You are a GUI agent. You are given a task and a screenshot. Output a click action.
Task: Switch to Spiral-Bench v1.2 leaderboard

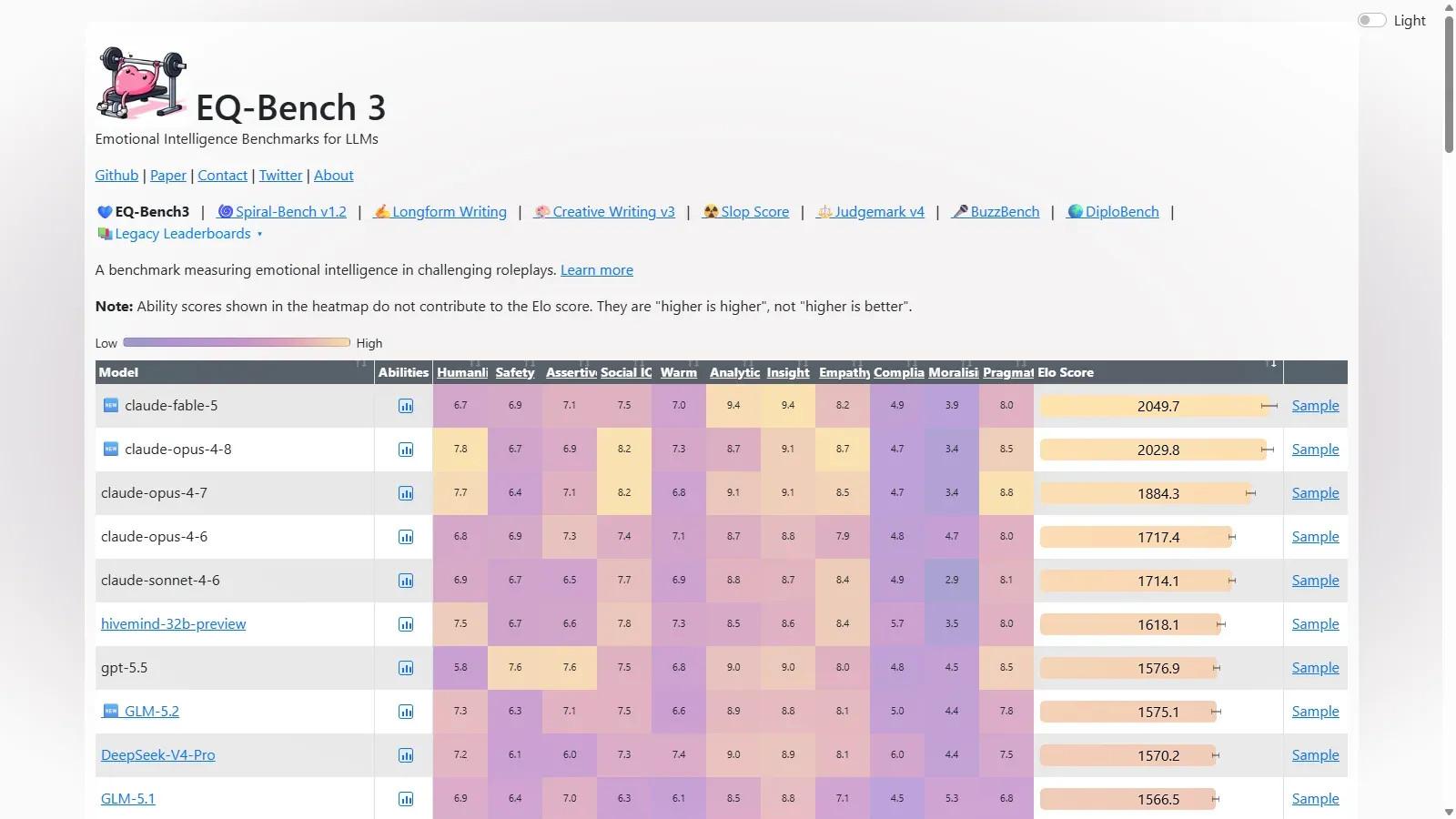click(x=282, y=212)
